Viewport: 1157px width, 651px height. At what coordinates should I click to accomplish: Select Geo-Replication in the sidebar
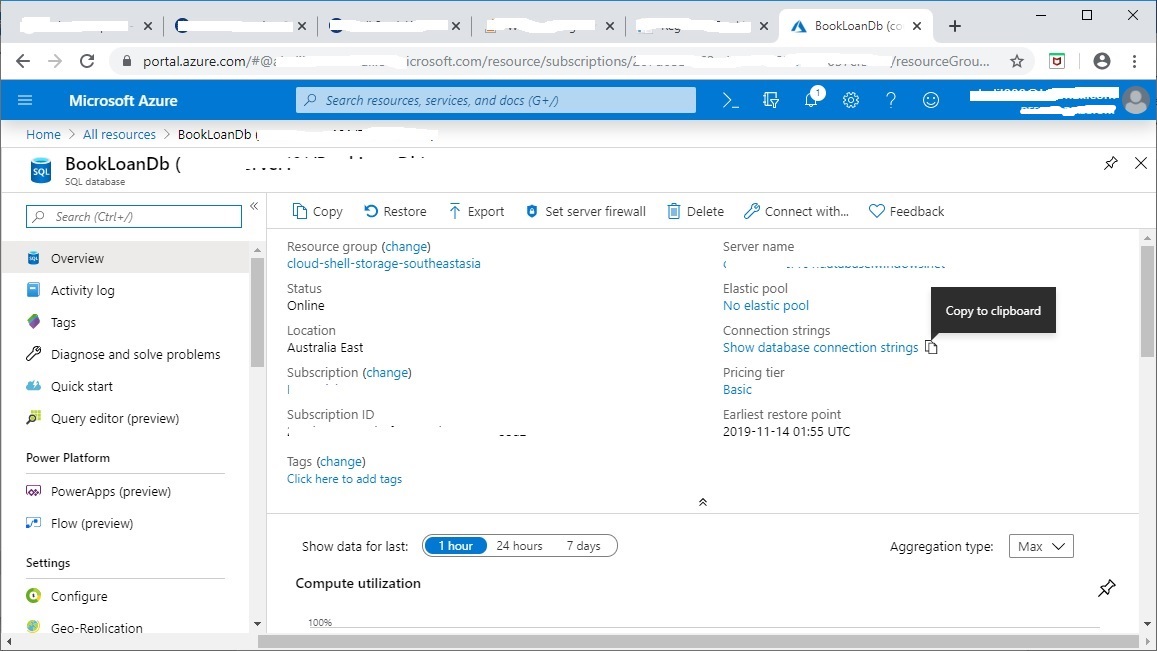[95, 627]
